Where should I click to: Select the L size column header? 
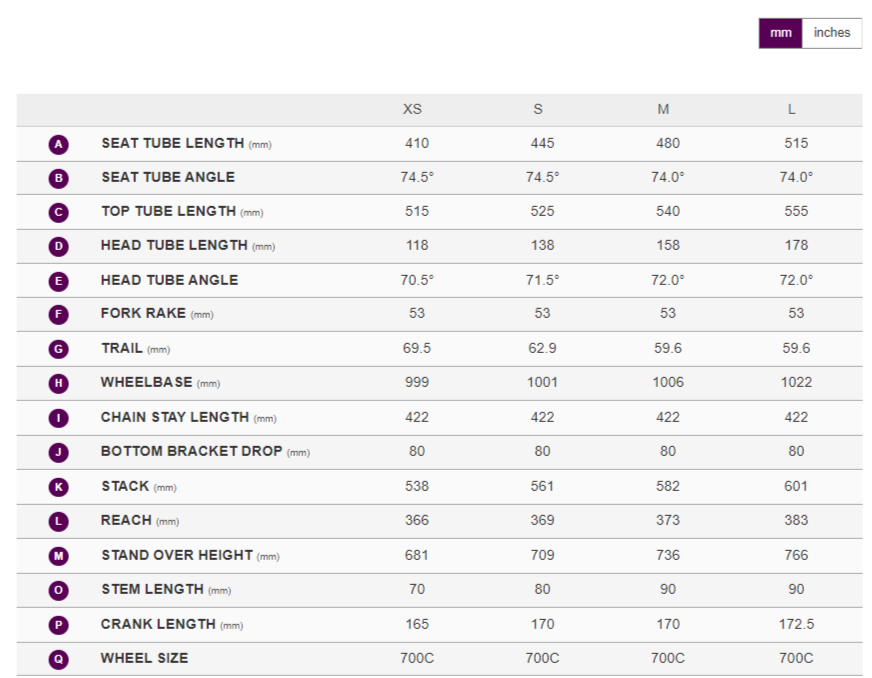tap(792, 109)
